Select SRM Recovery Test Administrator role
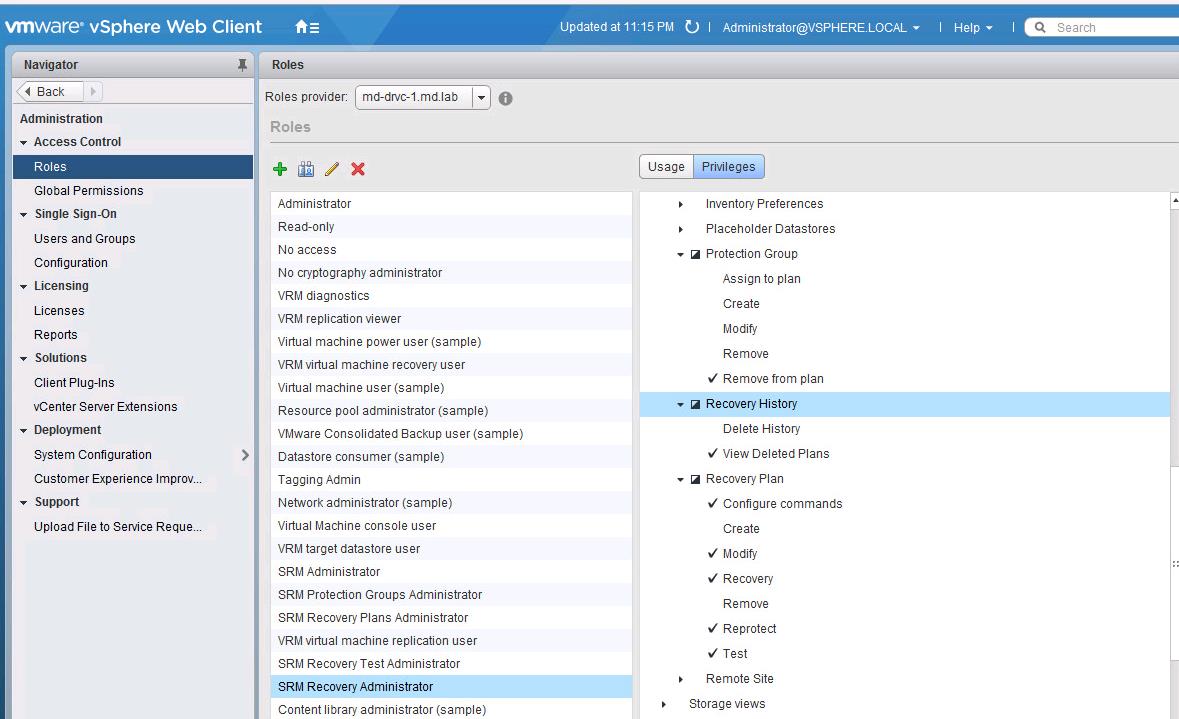Viewport: 1179px width, 719px height. [451, 663]
